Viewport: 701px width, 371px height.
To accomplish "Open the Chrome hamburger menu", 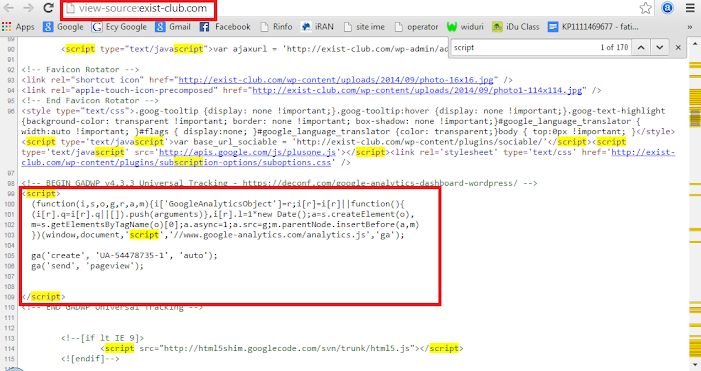I will pos(690,8).
